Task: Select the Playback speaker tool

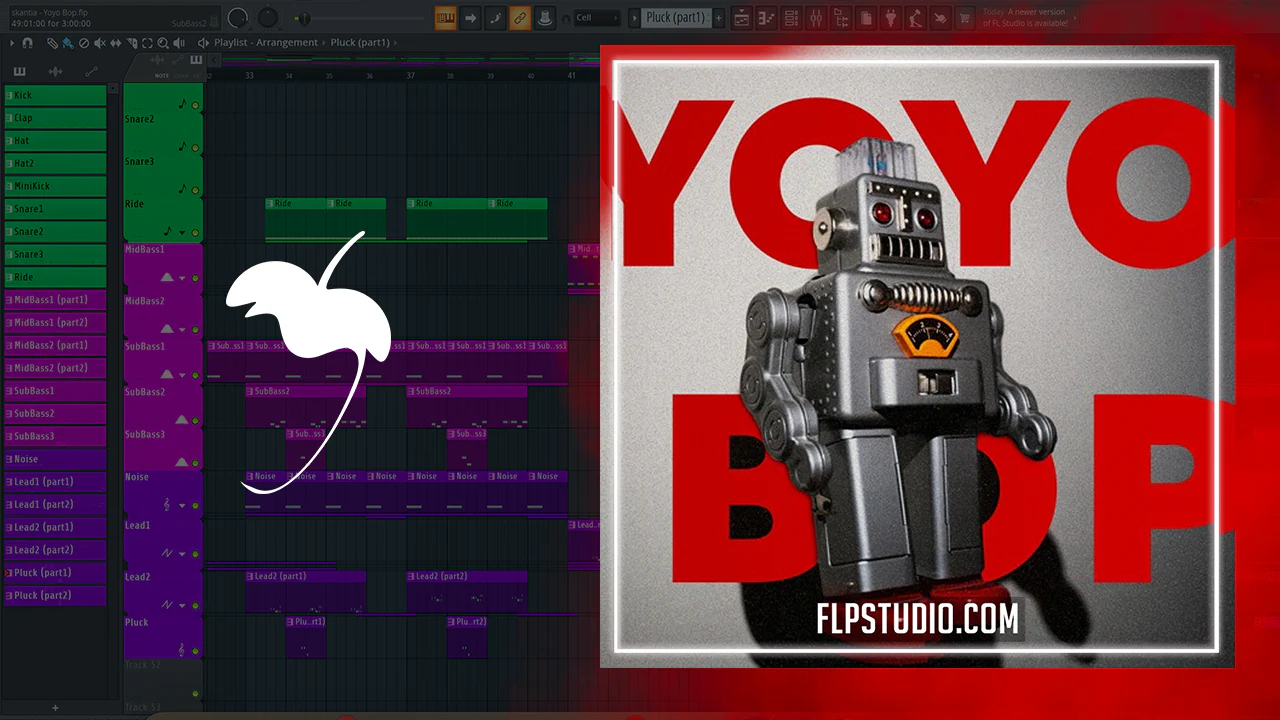Action: coord(179,43)
